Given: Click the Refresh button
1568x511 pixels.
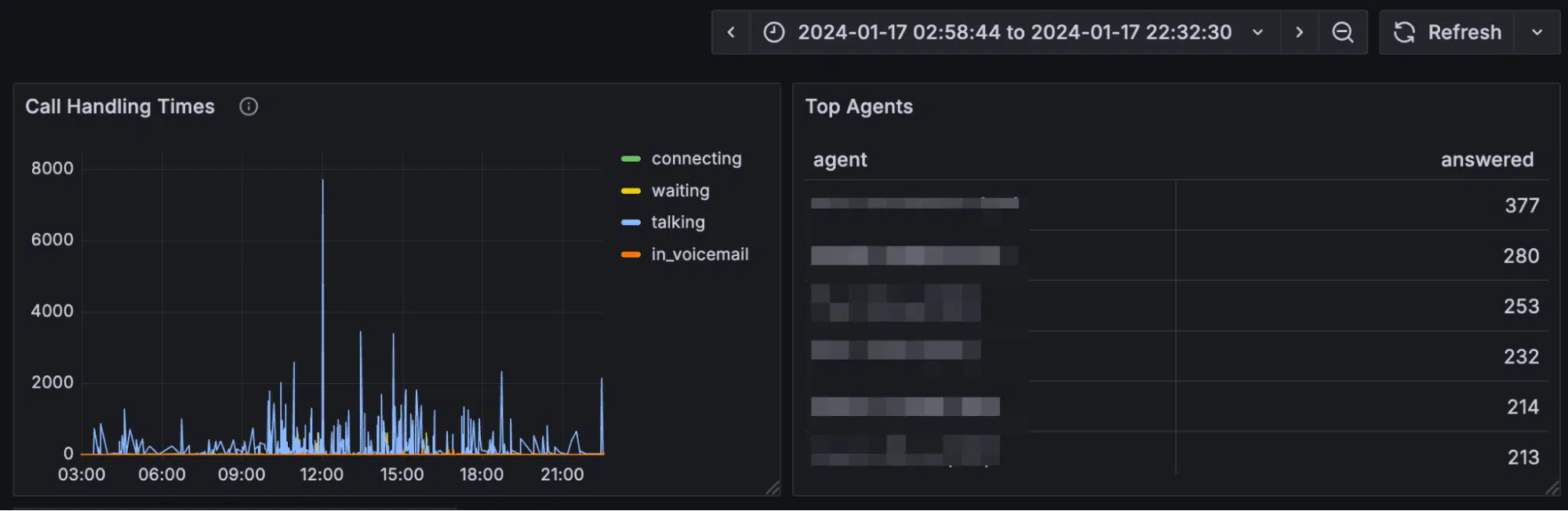Looking at the screenshot, I should 1447,32.
